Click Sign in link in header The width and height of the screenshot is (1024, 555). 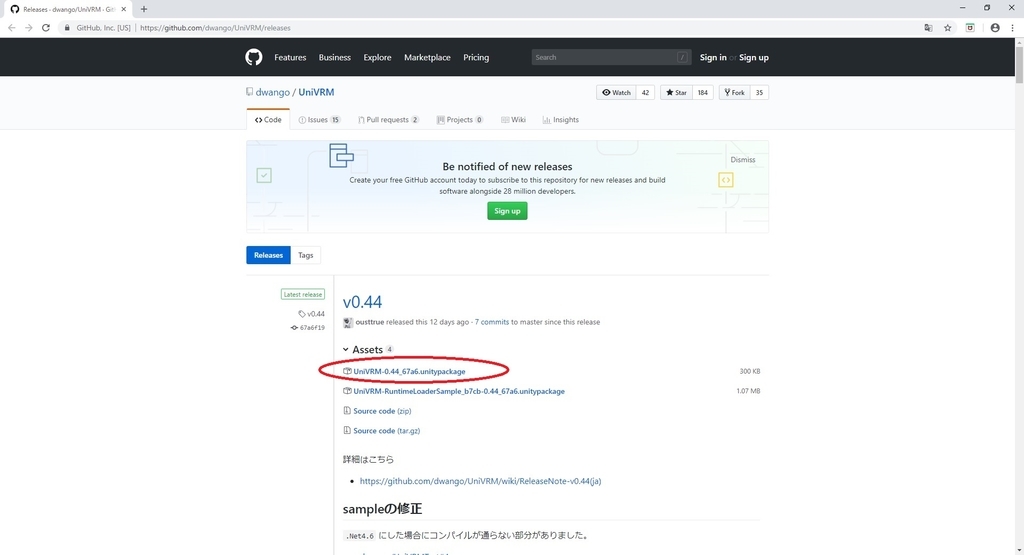712,57
